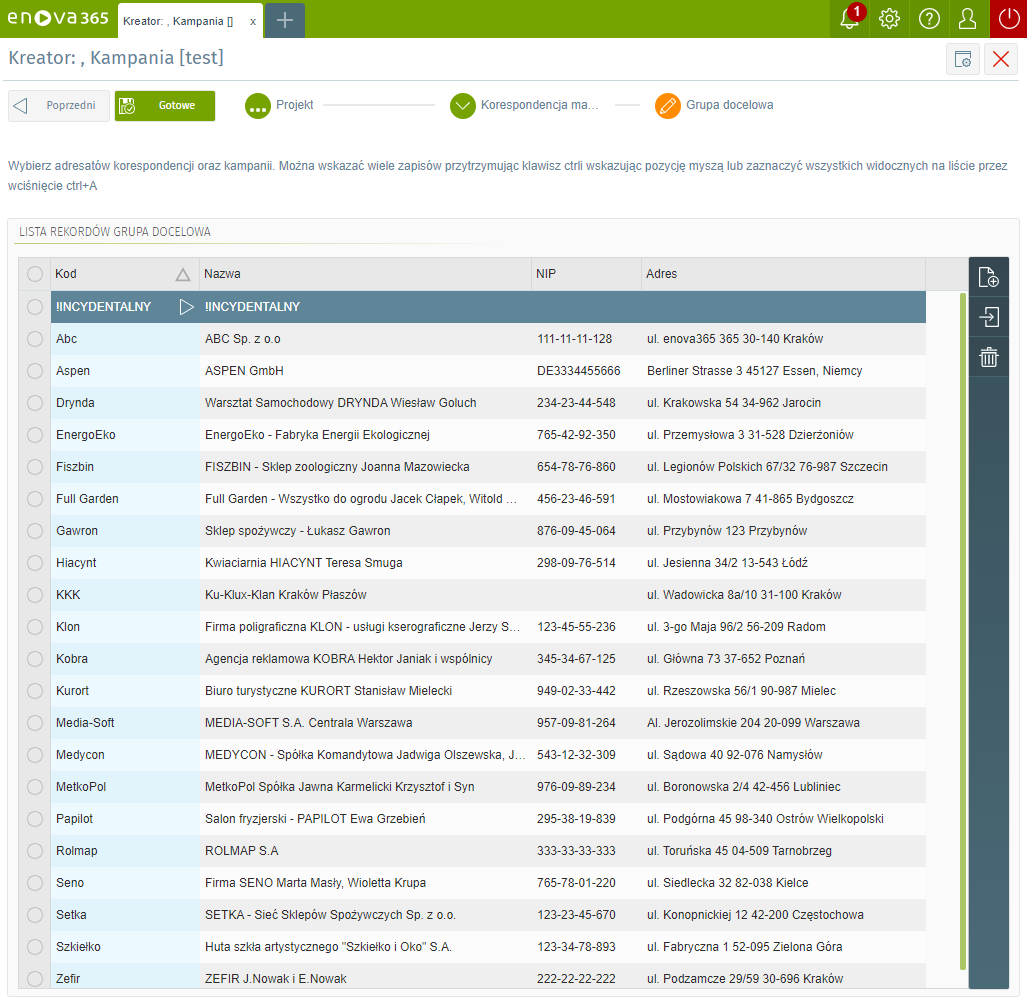Click the Poprzedni button

pyautogui.click(x=59, y=106)
